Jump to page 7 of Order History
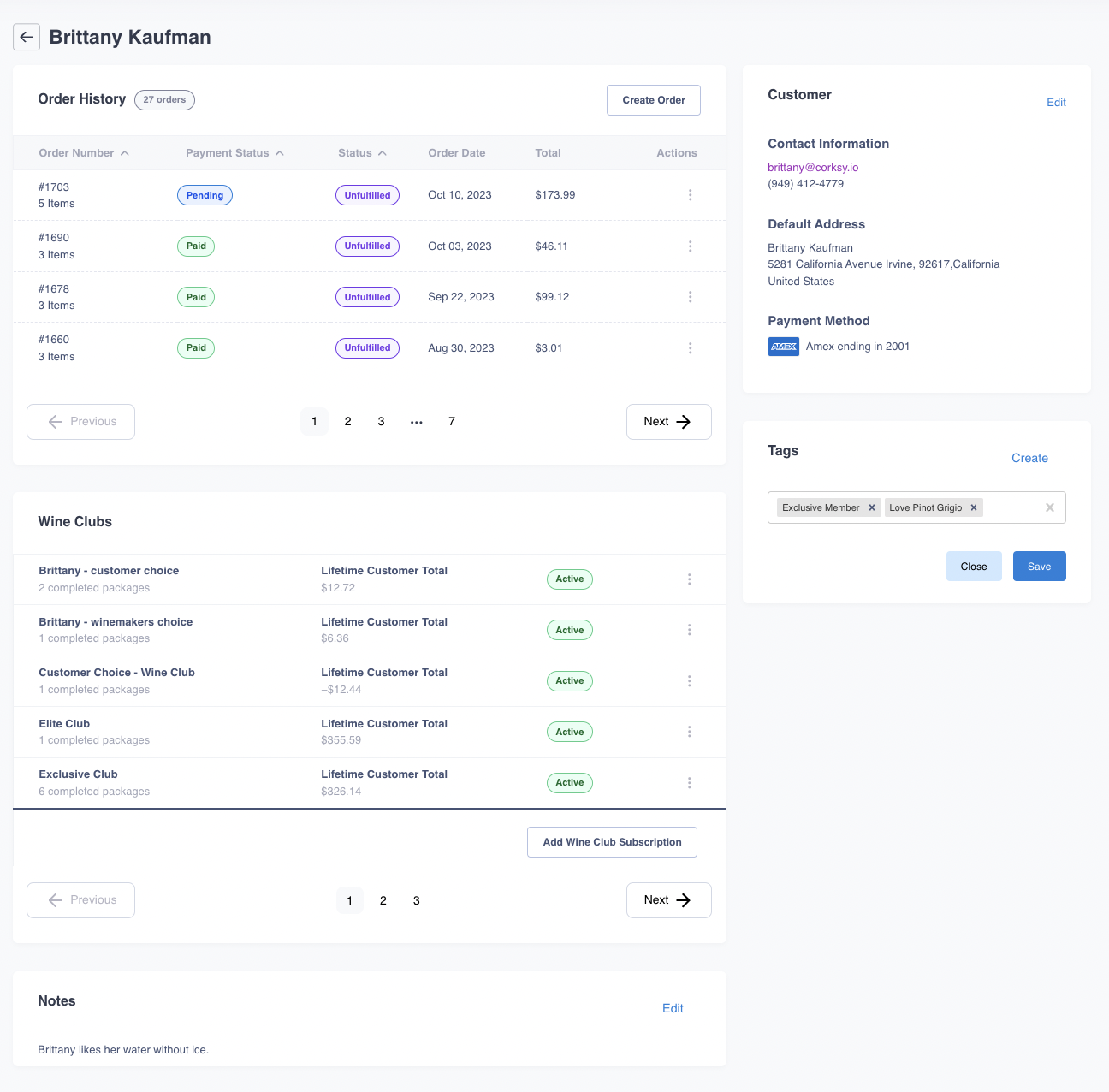The image size is (1109, 1092). point(452,421)
